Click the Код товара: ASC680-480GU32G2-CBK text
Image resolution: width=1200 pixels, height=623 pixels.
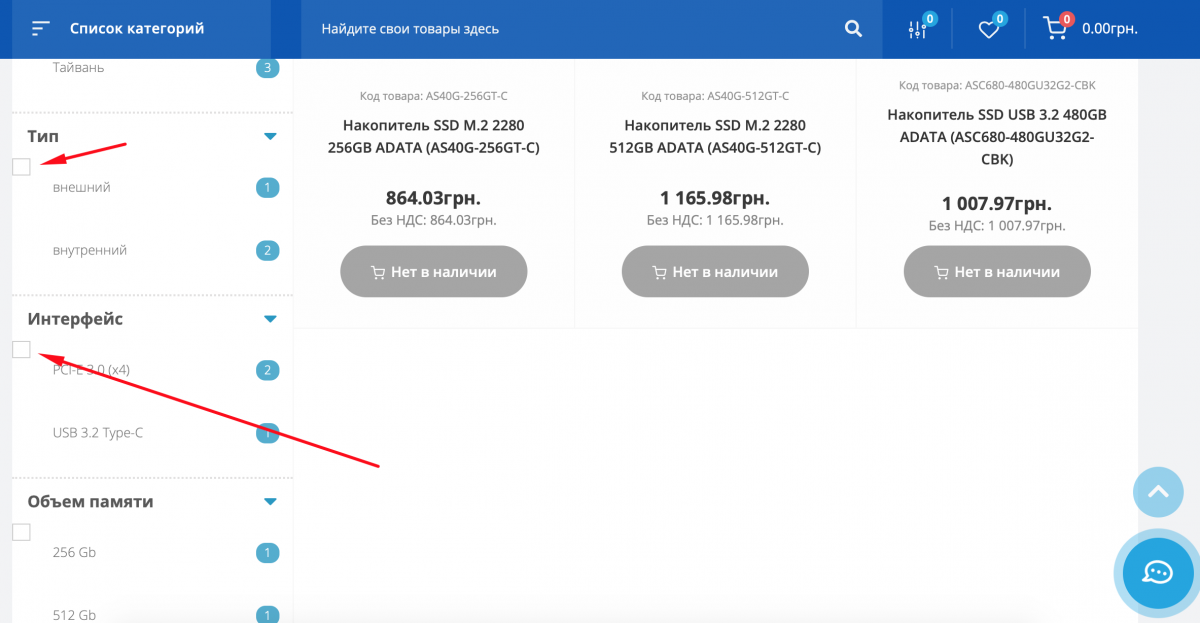tap(997, 85)
